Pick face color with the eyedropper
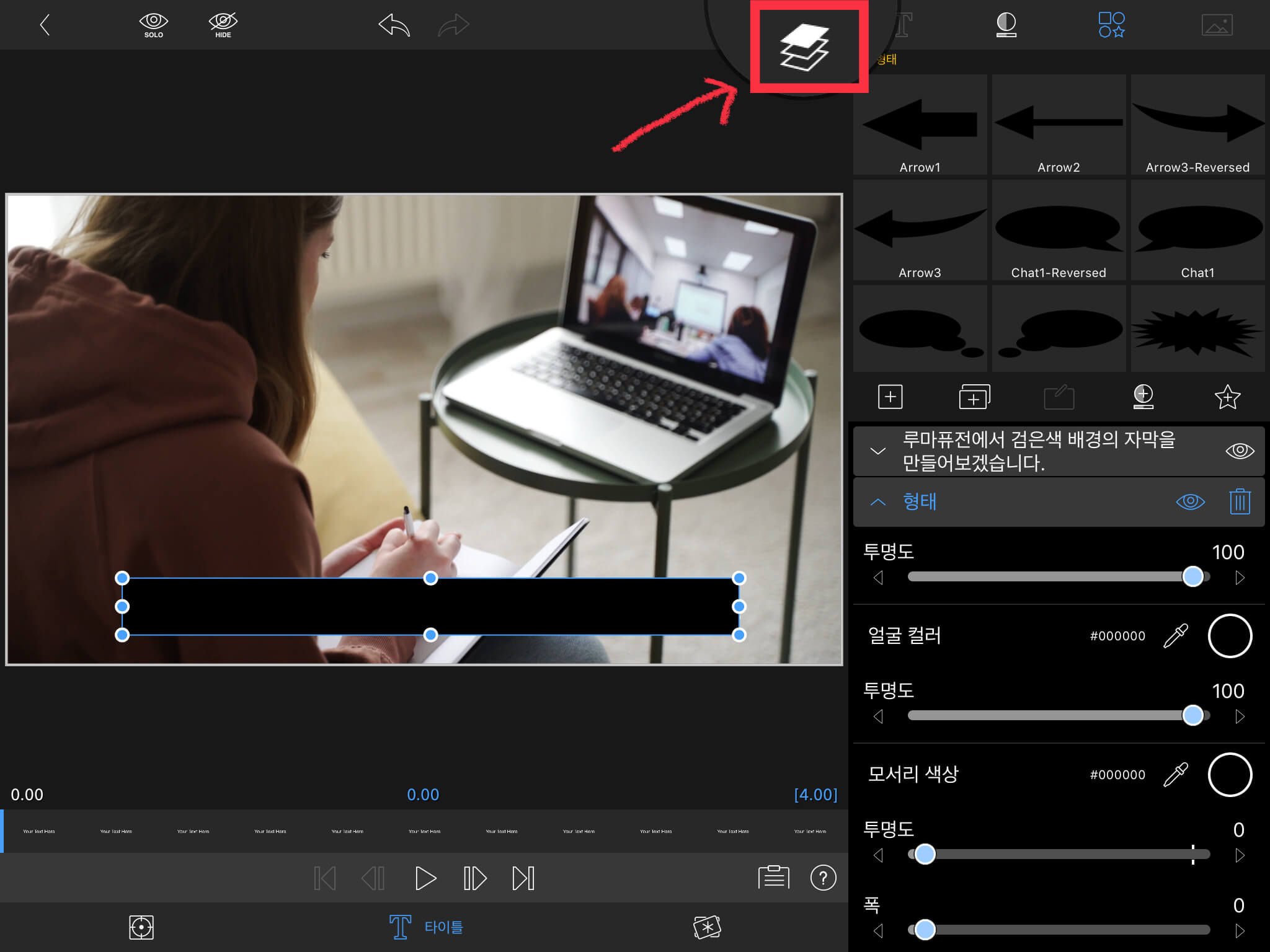1270x952 pixels. click(1175, 636)
